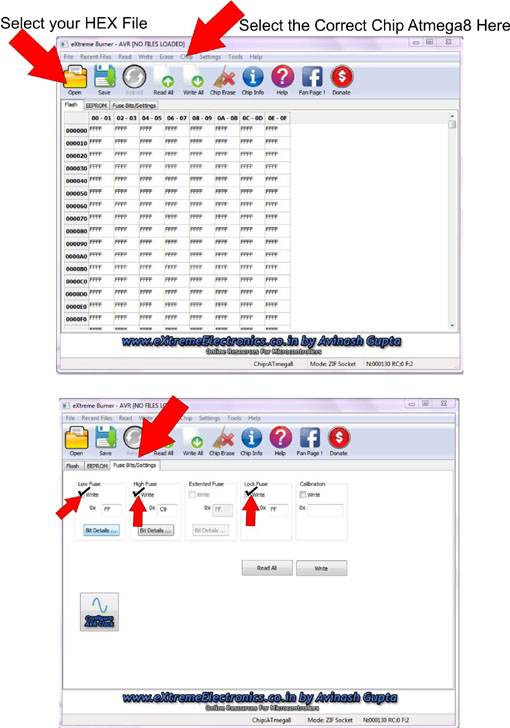Viewport: 510px width, 728px height.
Task: Open the File menu in the Fuse Bits window
Action: coord(70,418)
